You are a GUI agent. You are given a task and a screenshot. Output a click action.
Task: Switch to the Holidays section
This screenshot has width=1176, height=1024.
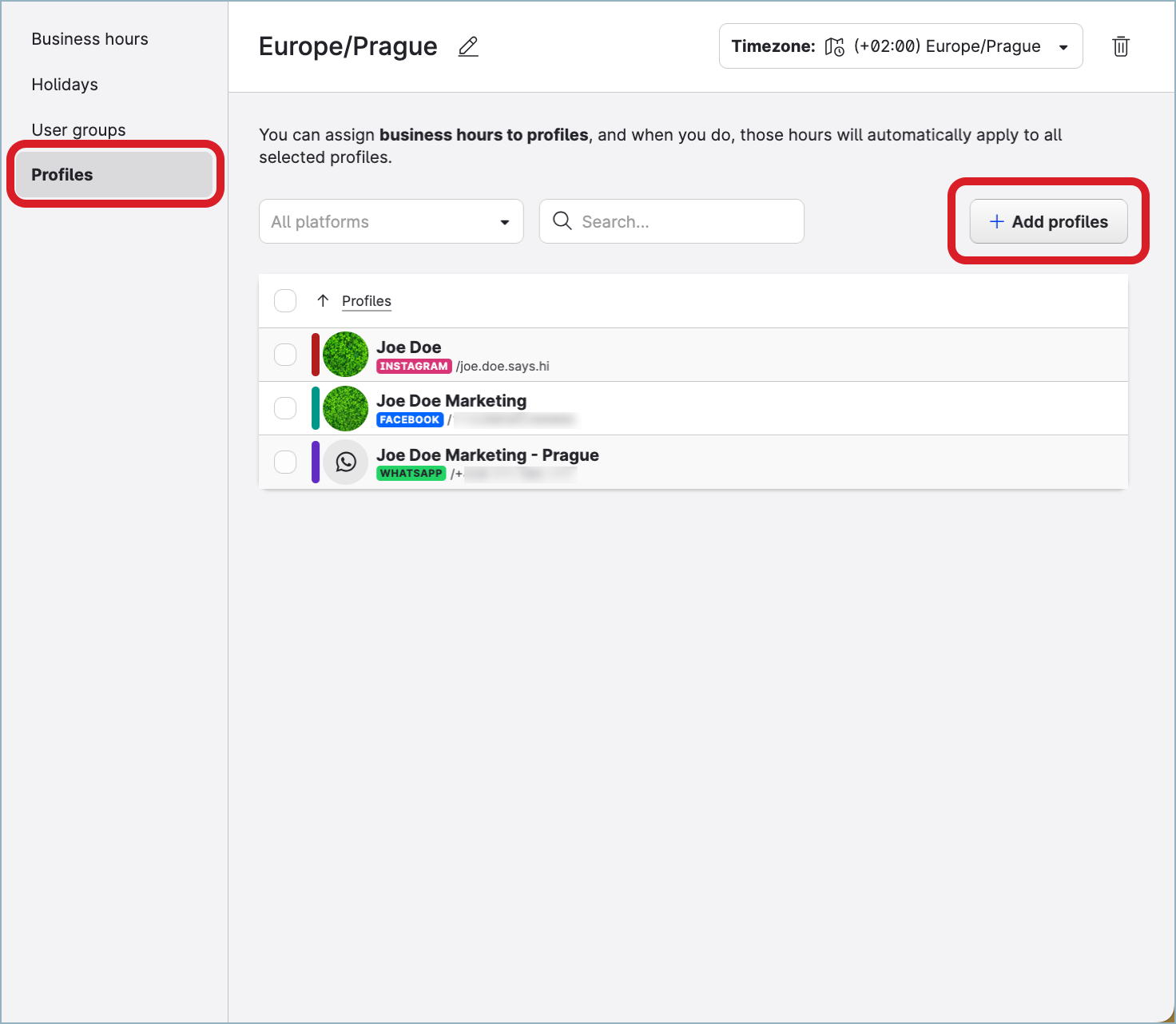65,84
